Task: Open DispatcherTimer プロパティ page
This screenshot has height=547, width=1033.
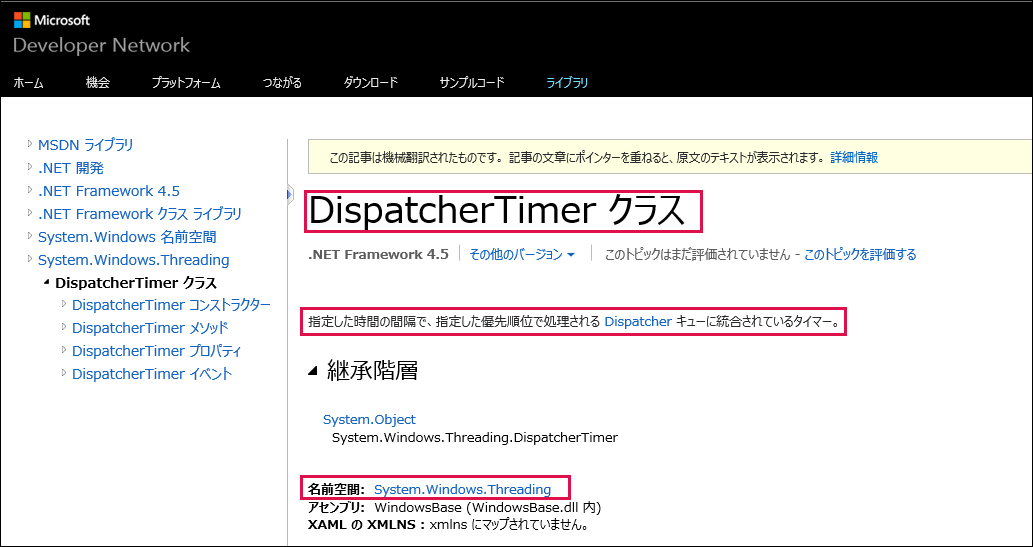Action: click(157, 351)
